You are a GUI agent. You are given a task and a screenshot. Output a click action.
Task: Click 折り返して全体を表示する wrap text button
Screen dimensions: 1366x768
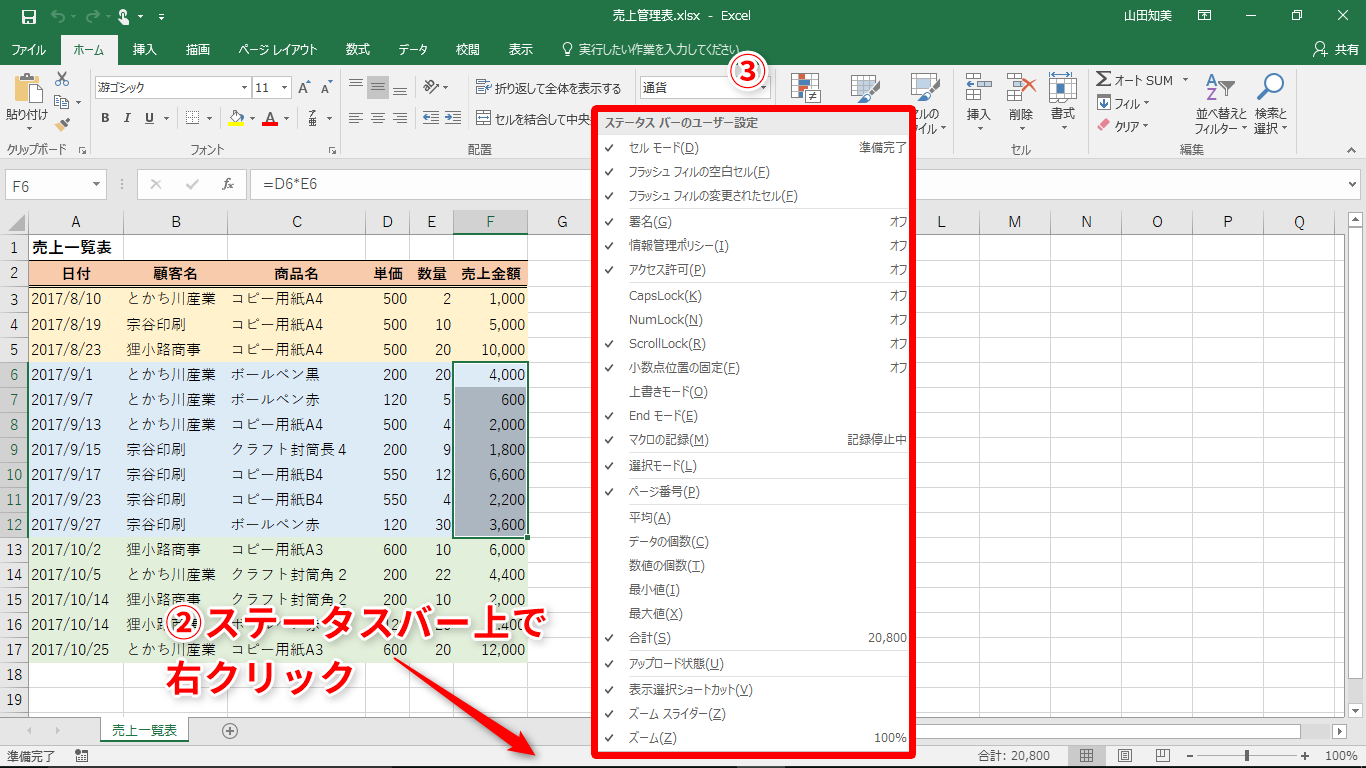click(549, 88)
